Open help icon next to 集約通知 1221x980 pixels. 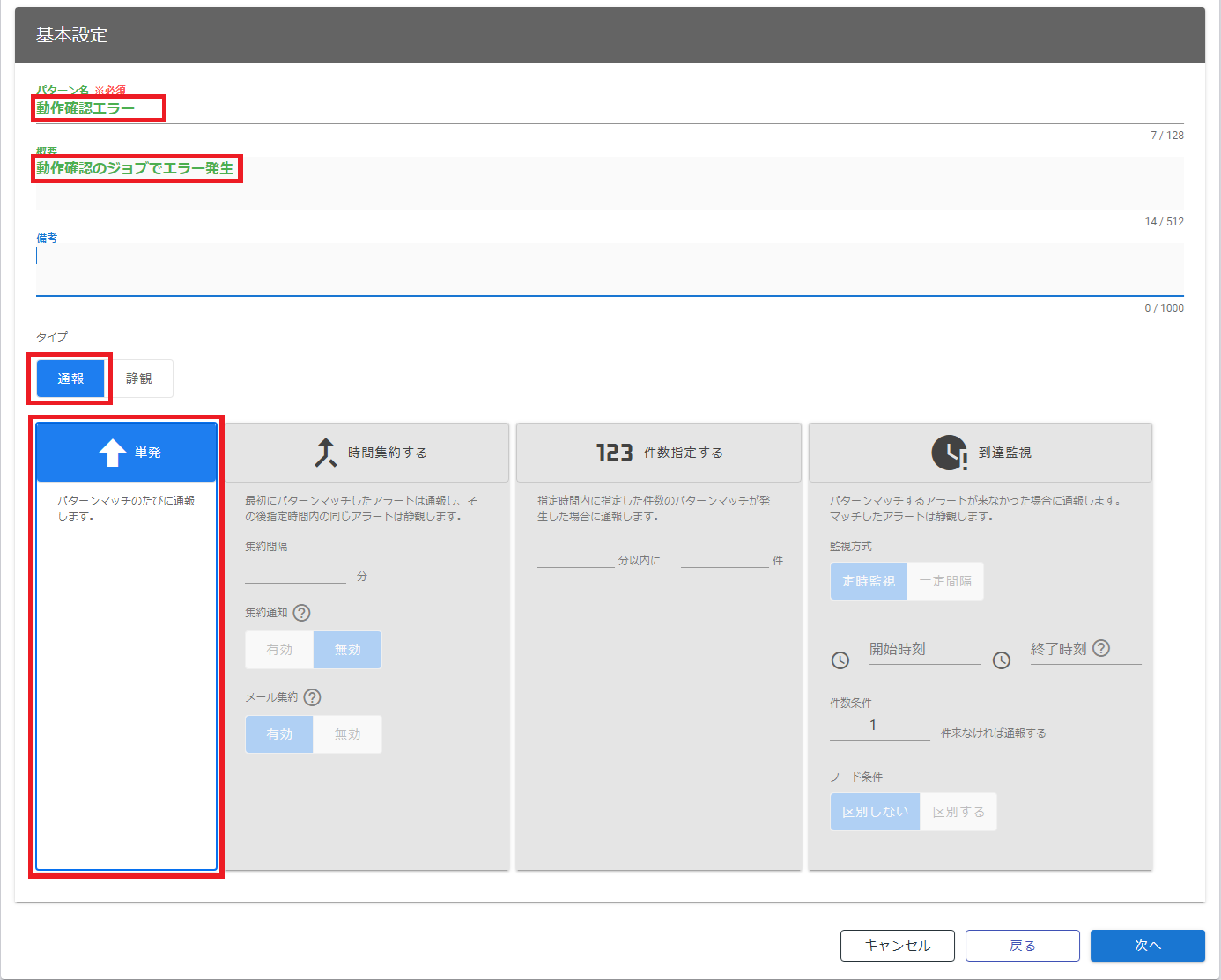pyautogui.click(x=301, y=613)
